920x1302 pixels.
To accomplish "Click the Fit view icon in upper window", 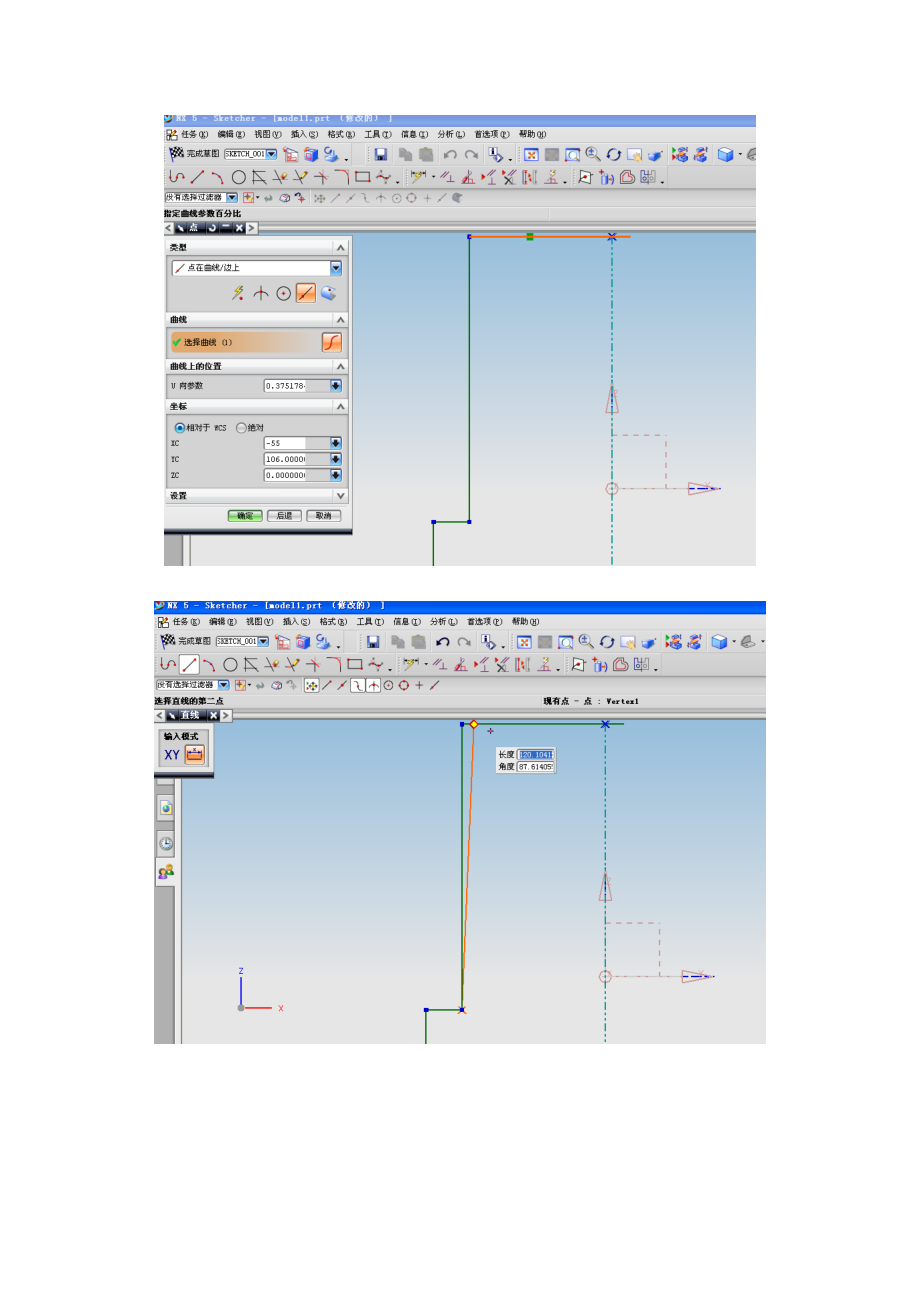I will [531, 154].
